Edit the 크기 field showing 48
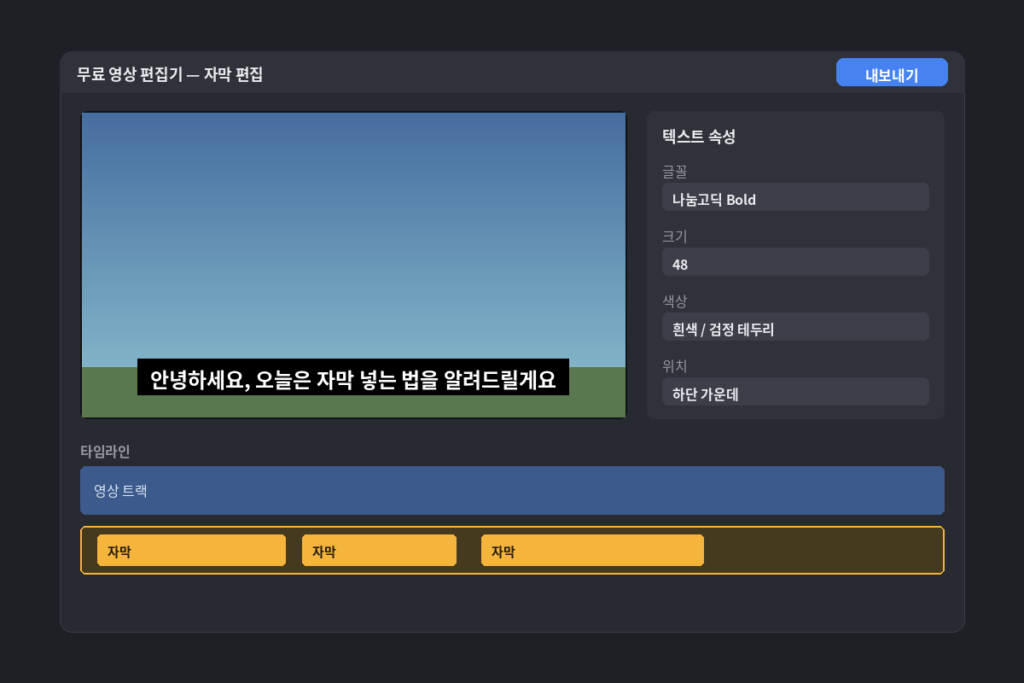 point(795,262)
